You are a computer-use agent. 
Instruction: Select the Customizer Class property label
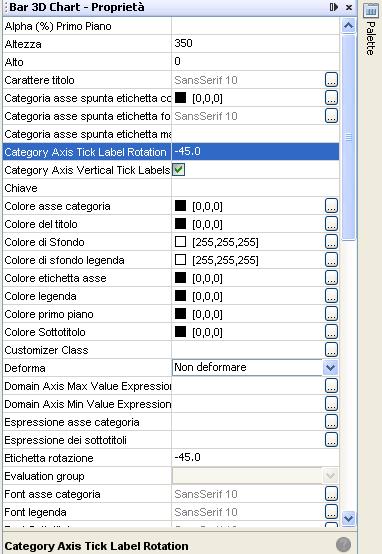(x=46, y=350)
